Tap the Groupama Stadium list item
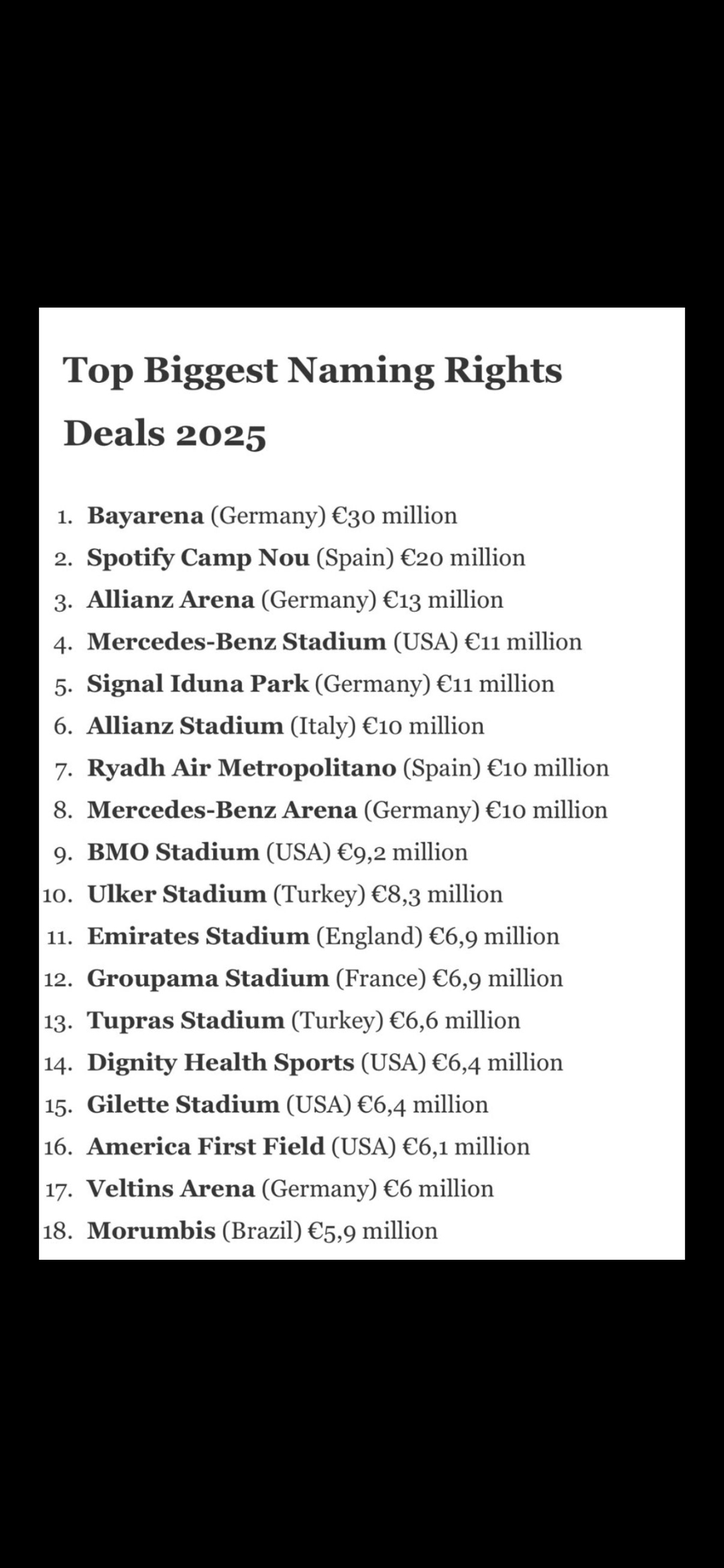This screenshot has height=1568, width=724. point(208,978)
